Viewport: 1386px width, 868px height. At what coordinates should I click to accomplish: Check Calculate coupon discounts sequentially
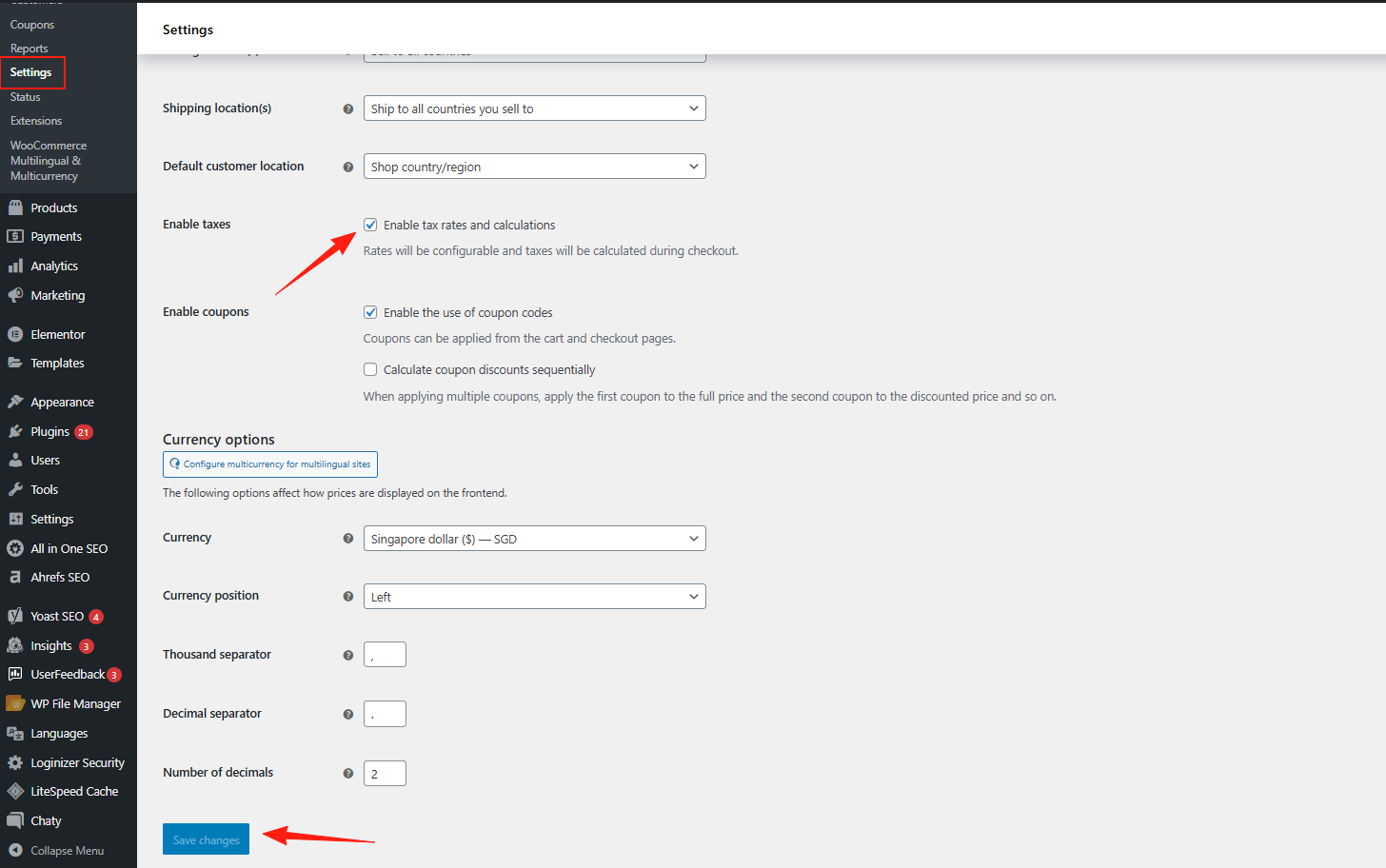pos(370,370)
